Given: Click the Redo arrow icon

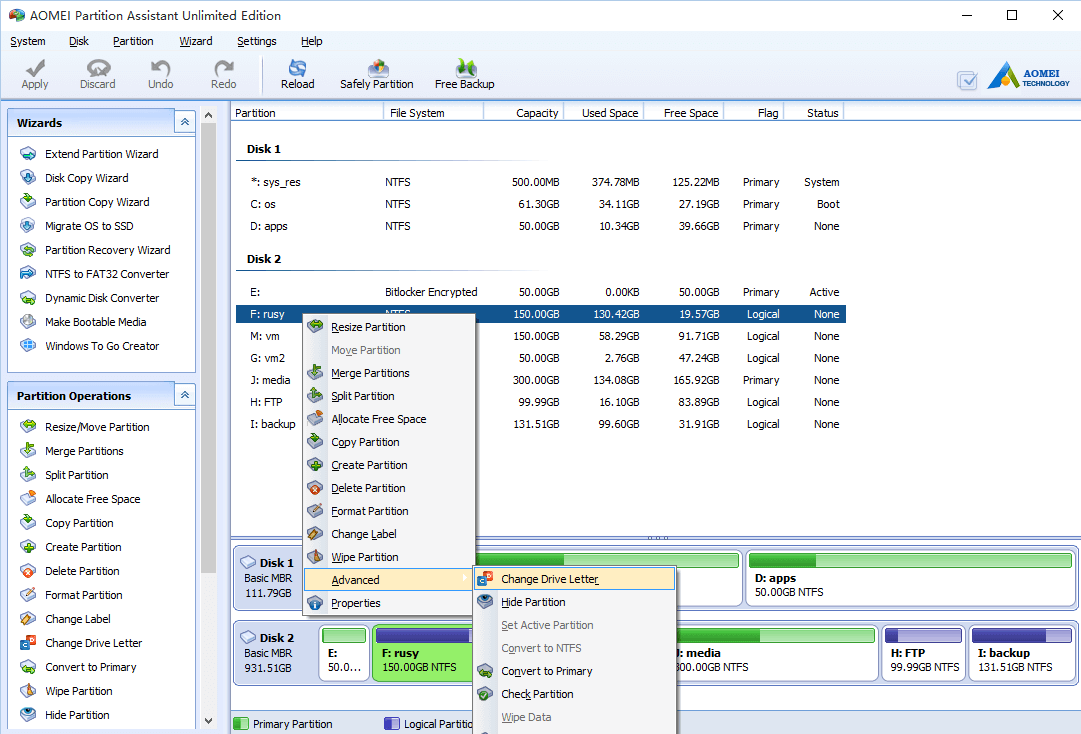Looking at the screenshot, I should click(223, 68).
